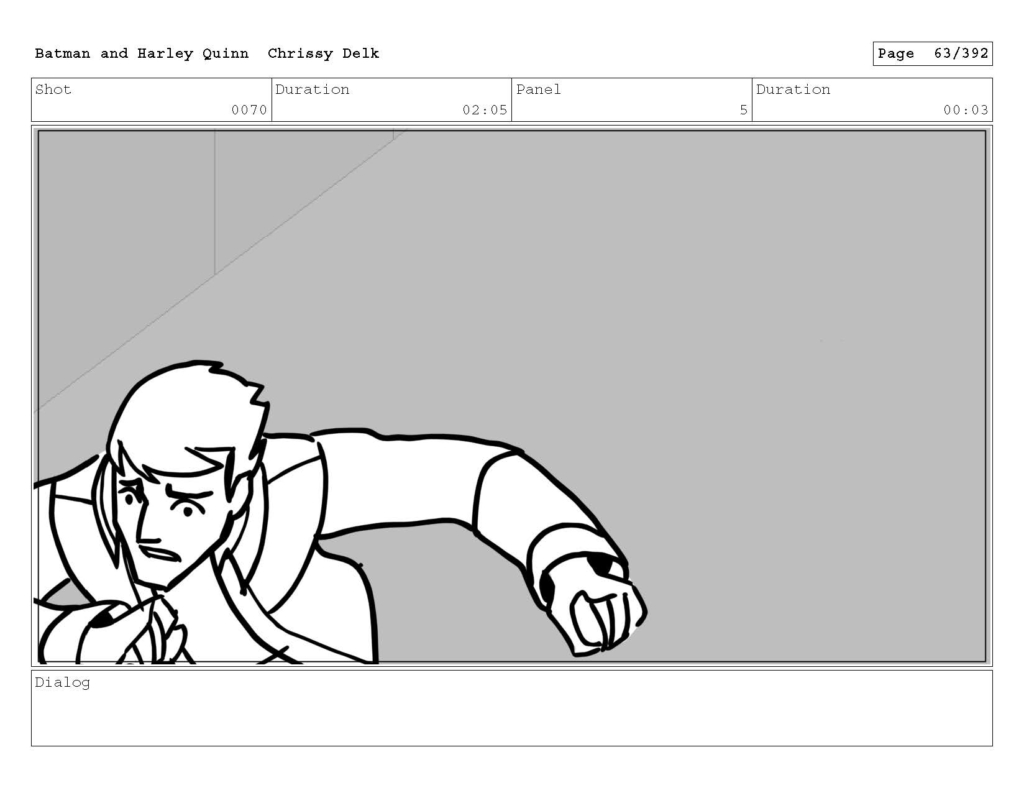The height and width of the screenshot is (793, 1024).
Task: Select the "Page 63/392" page indicator
Action: (932, 54)
